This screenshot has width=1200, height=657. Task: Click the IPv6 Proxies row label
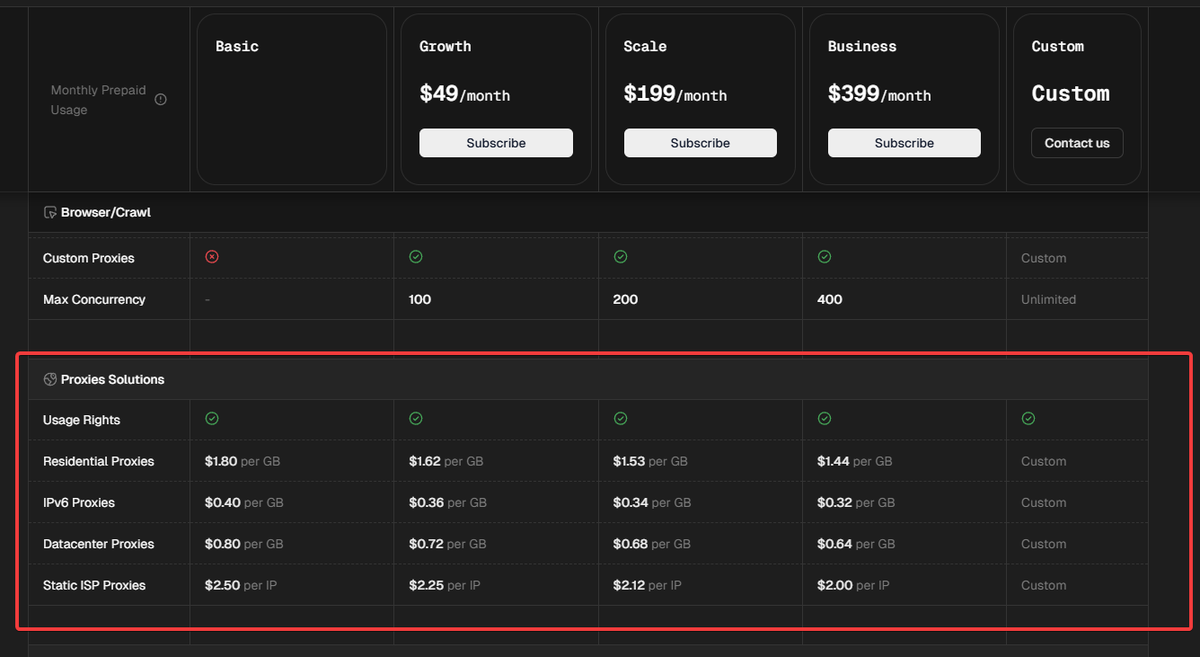click(78, 502)
